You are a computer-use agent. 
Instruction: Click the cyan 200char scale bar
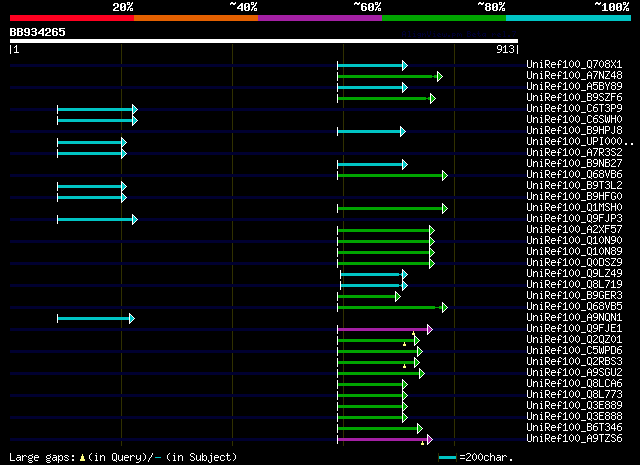point(447,457)
